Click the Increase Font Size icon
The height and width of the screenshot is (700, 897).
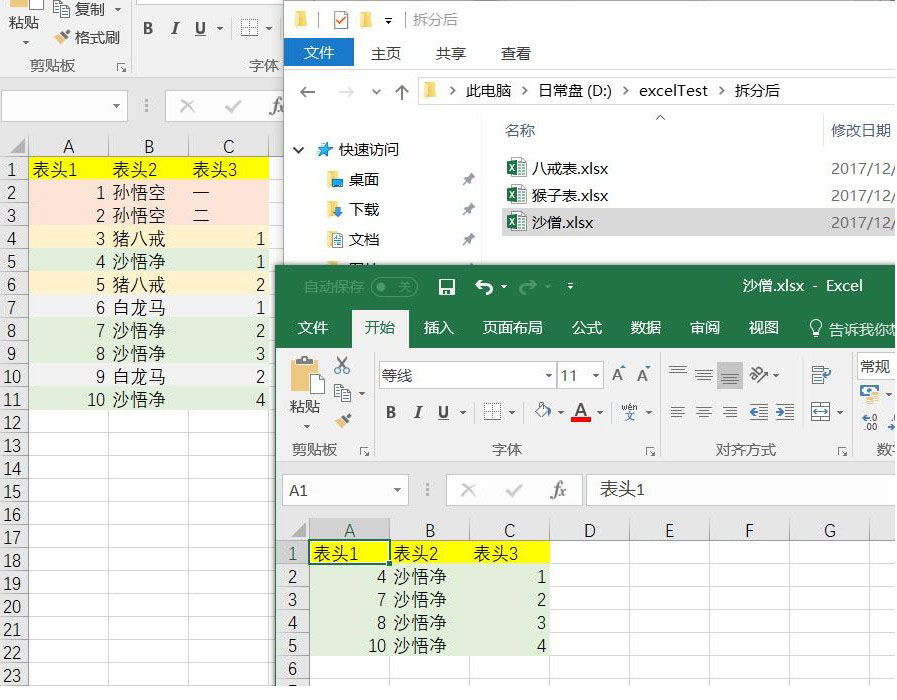click(618, 375)
